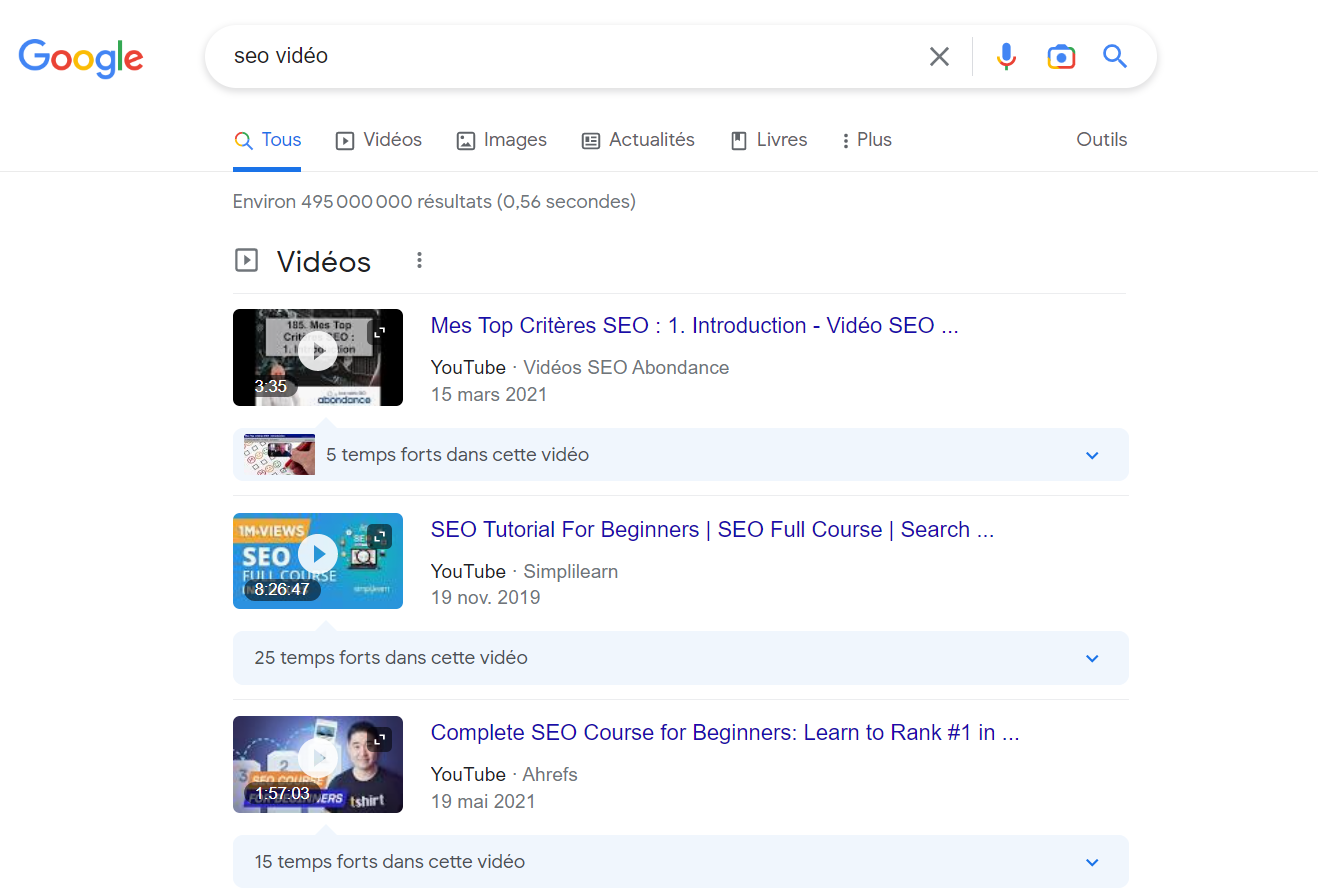Screen dimensions: 1318x889
Task: Click in the 'seo vidéo' search field
Action: (570, 57)
